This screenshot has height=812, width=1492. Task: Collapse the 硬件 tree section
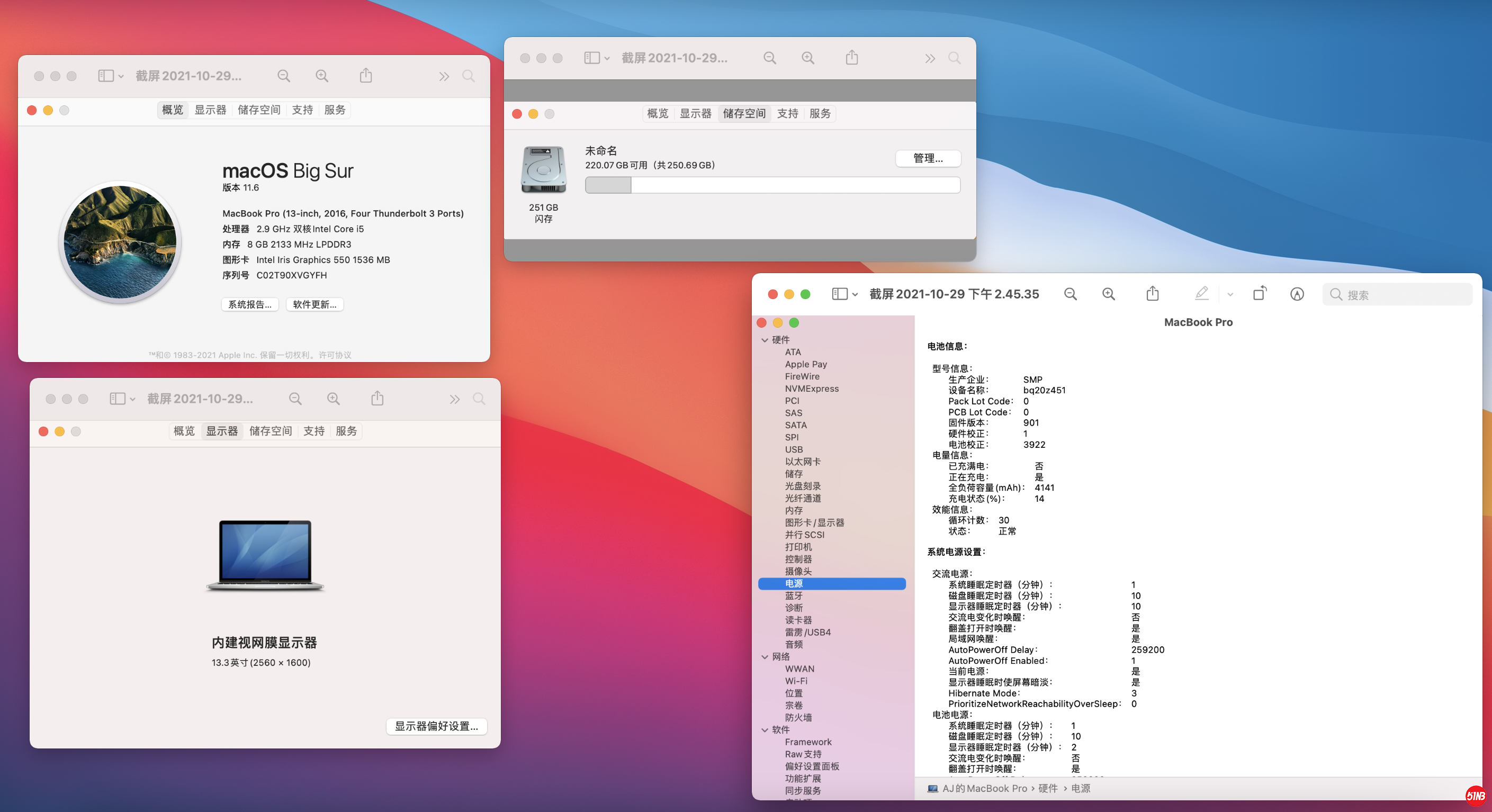click(765, 340)
